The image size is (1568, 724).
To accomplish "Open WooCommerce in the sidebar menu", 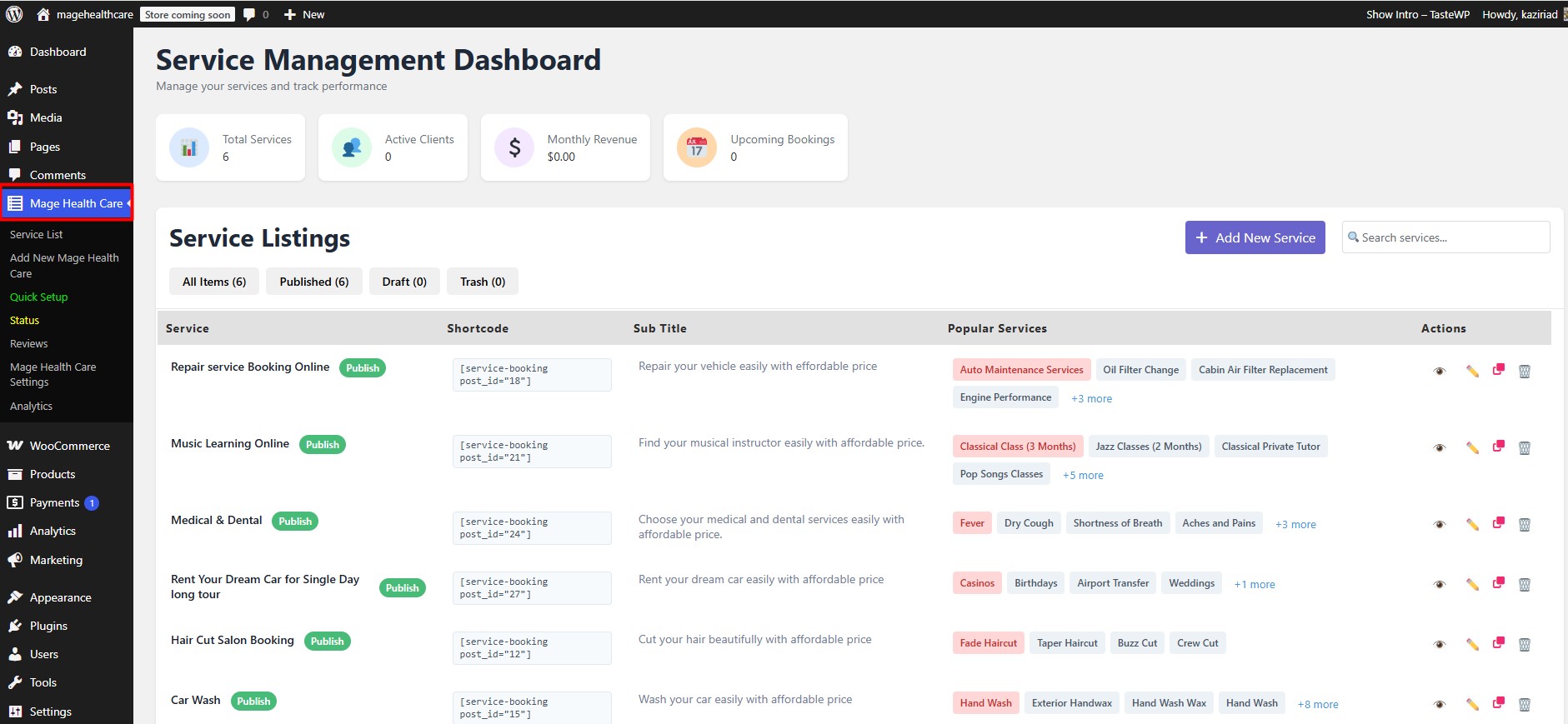I will coord(69,446).
